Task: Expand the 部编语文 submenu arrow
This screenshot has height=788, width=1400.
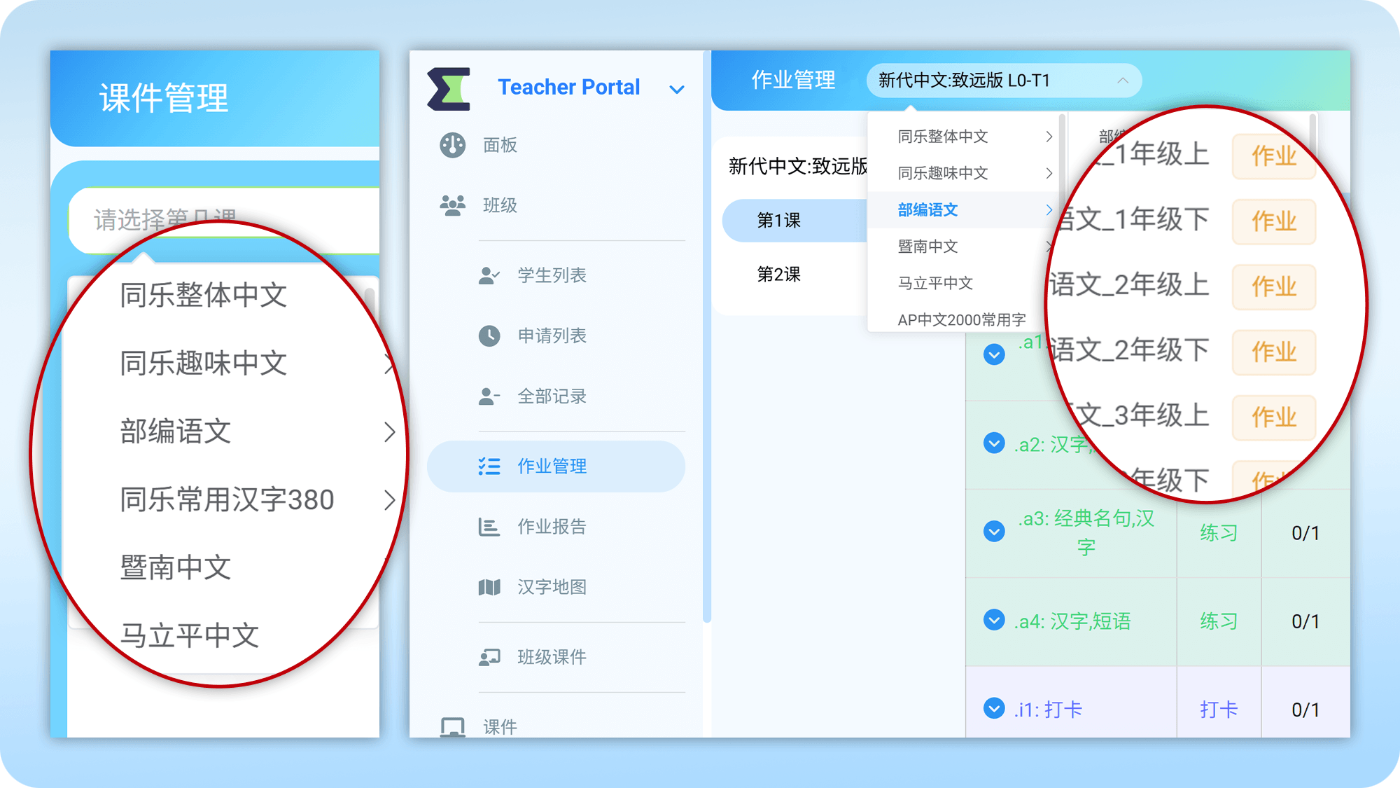Action: 1050,209
